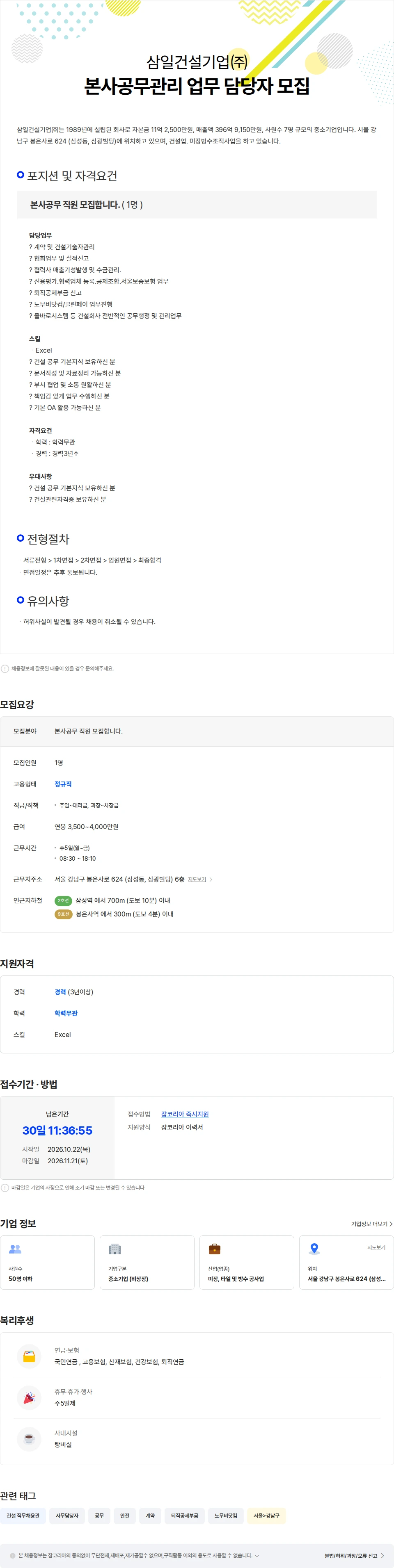Screen dimensions: 394x1568
Task: Click the 산업(업종) briefcase icon
Action: click(x=214, y=1249)
